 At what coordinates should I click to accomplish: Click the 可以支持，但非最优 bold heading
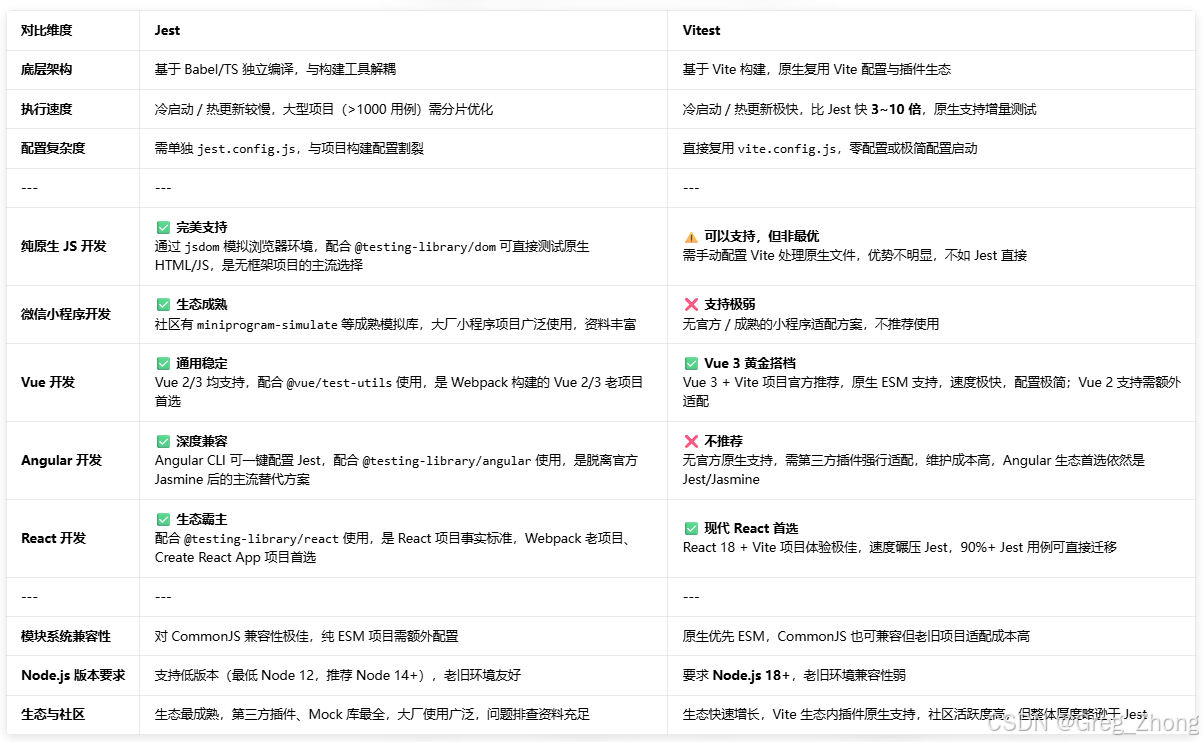tap(762, 237)
